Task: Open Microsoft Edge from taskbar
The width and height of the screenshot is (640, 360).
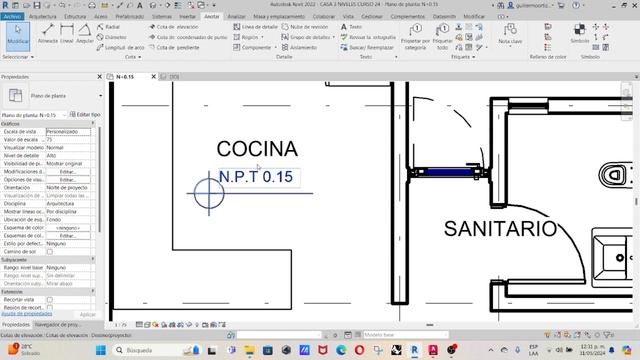Action: pos(341,350)
